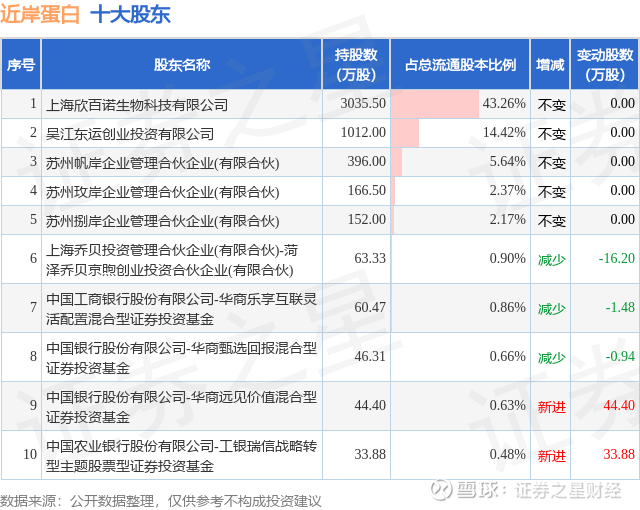
Task: Click the 33.88 value in the 持股数 column
Action: [370, 454]
